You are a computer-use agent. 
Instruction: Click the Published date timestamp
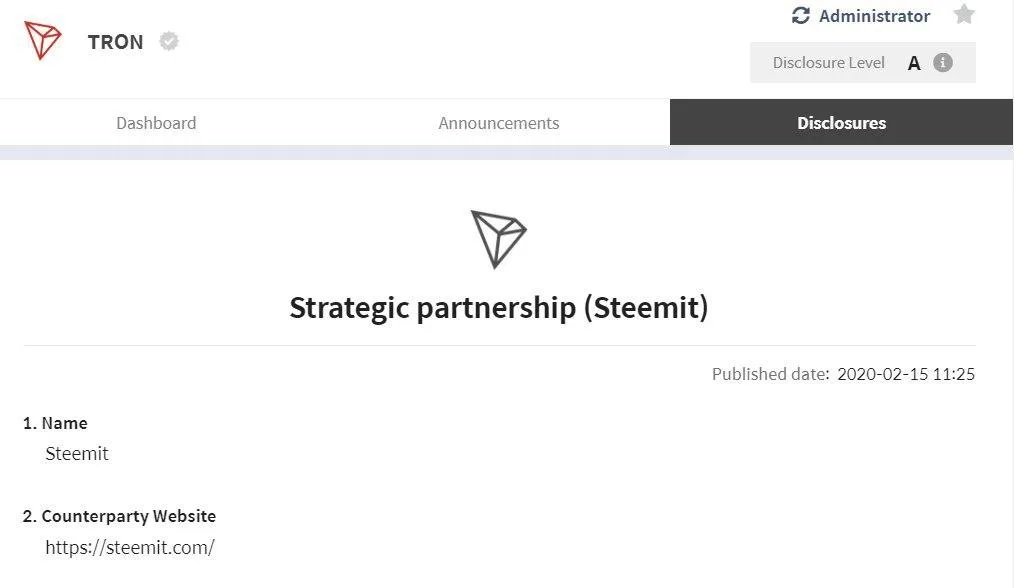click(905, 374)
